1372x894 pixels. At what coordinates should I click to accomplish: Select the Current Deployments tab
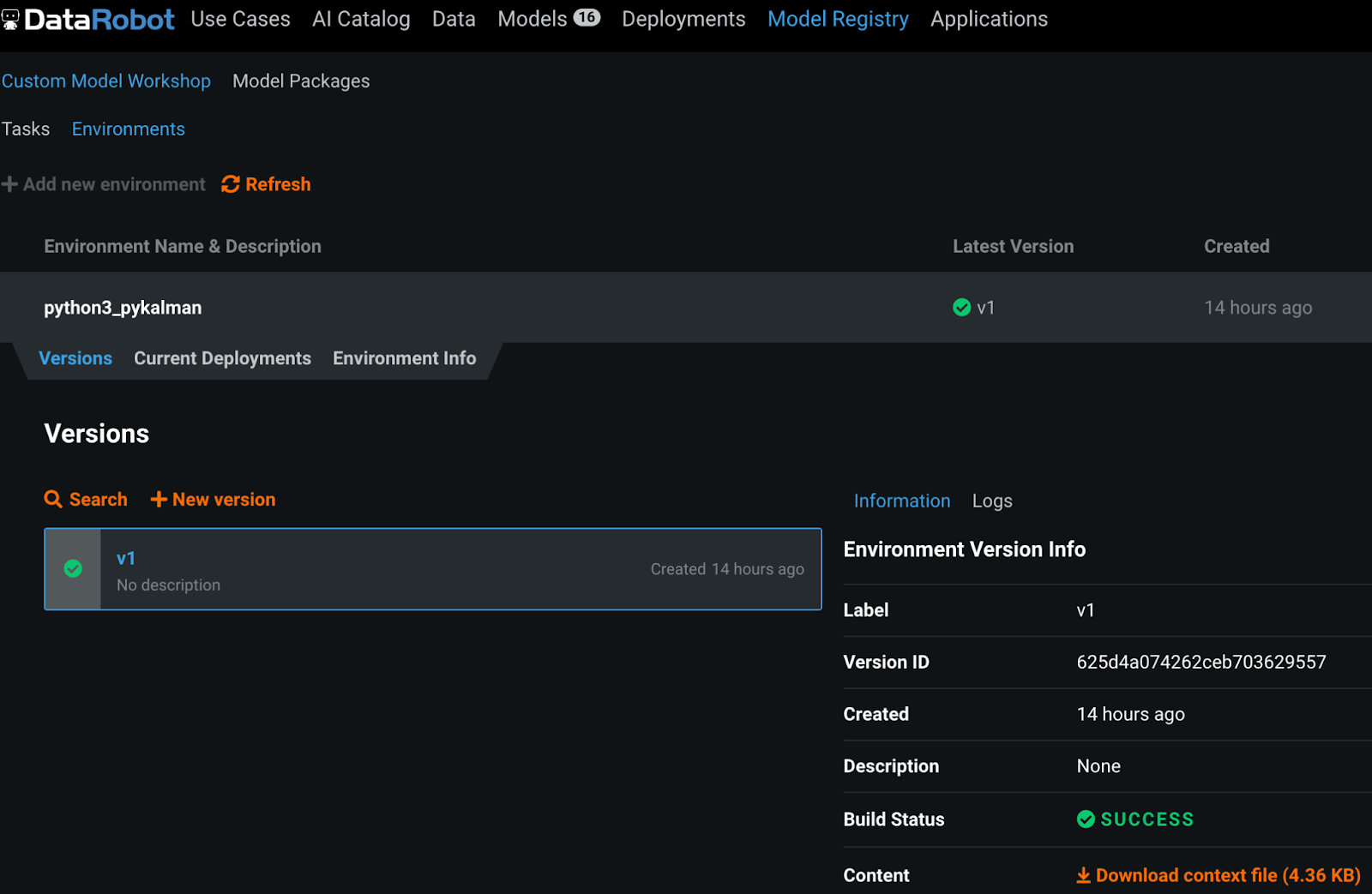click(222, 358)
